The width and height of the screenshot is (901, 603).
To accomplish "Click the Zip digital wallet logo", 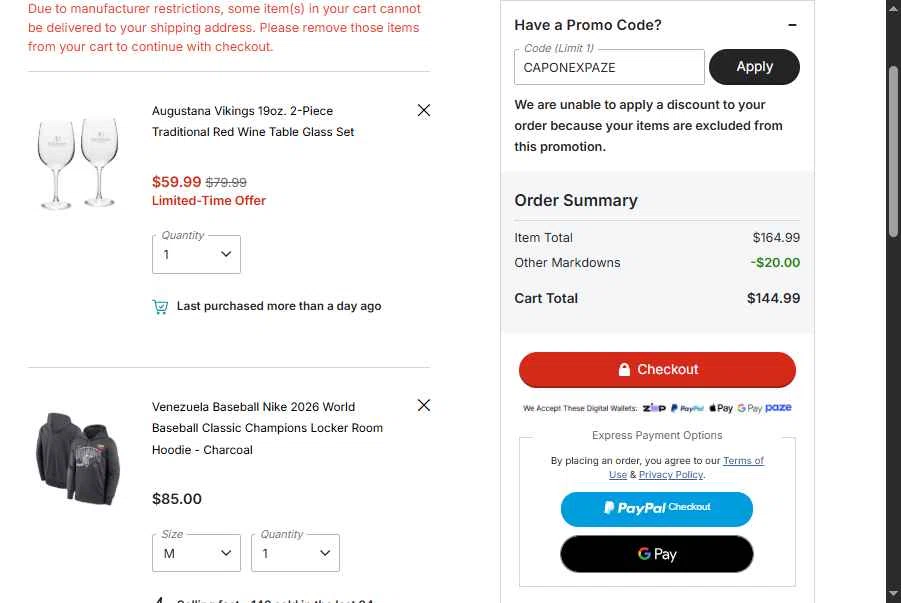I will pos(654,408).
